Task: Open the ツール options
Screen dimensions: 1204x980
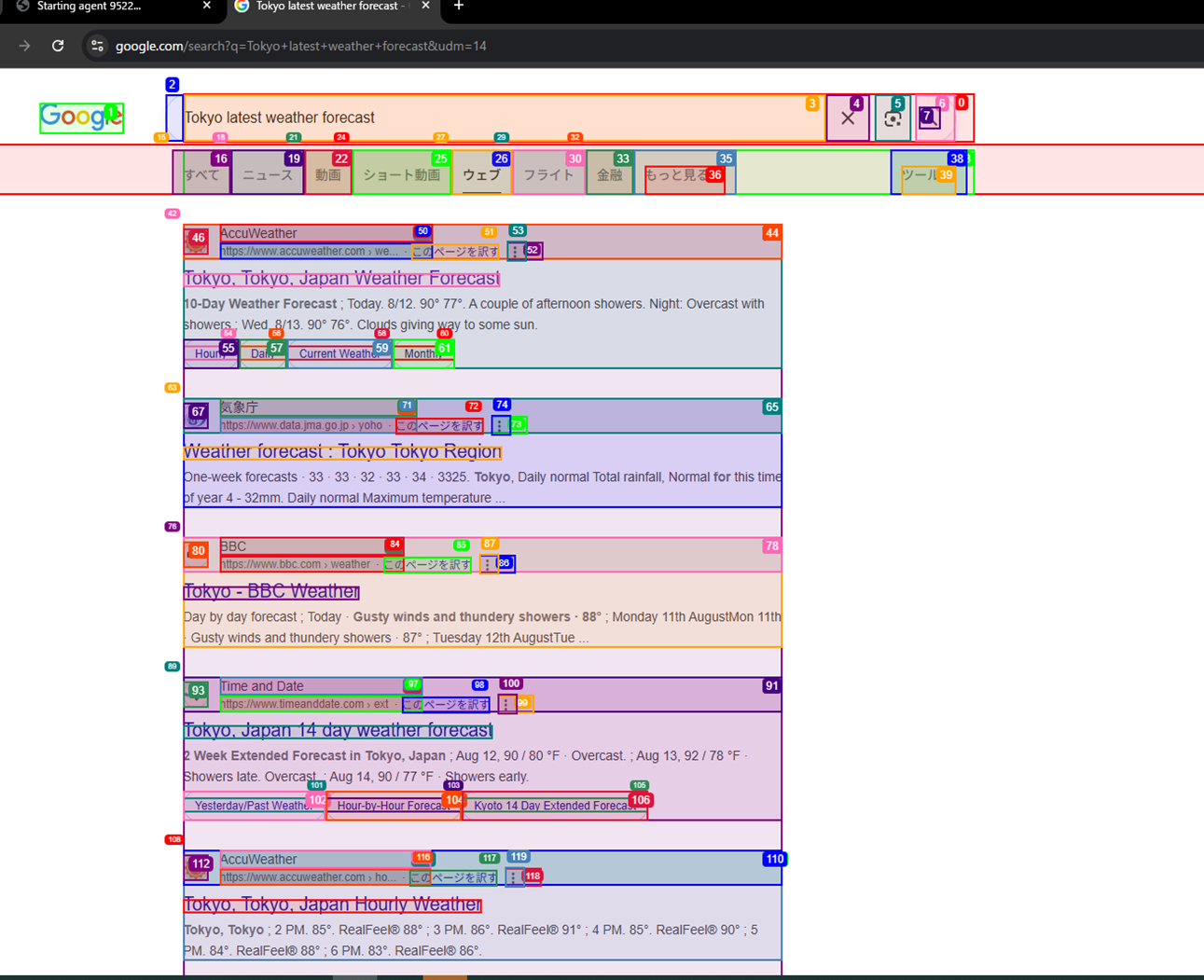Action: click(x=928, y=174)
